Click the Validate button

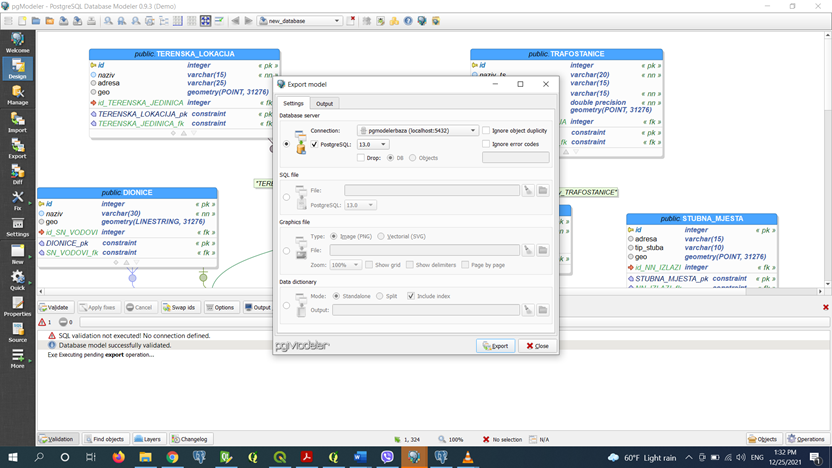coord(55,307)
